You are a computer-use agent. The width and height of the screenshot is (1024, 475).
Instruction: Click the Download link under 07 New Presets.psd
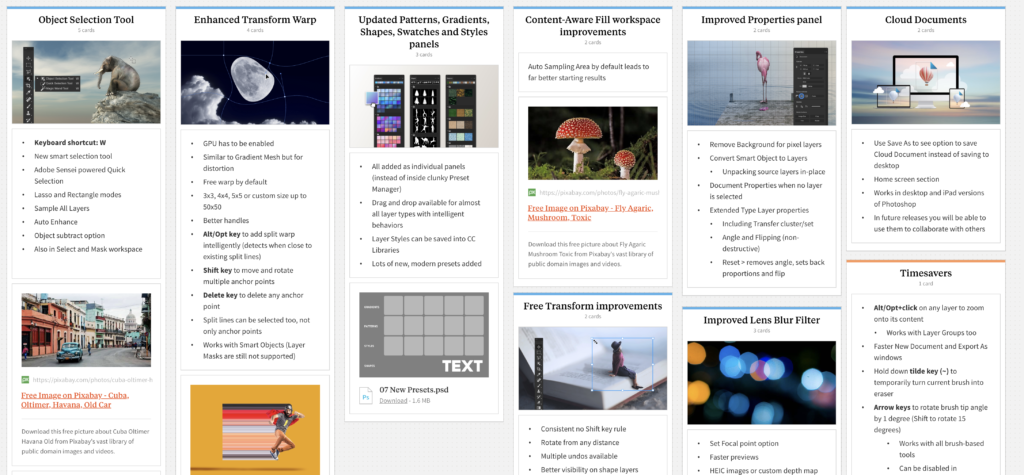[393, 401]
